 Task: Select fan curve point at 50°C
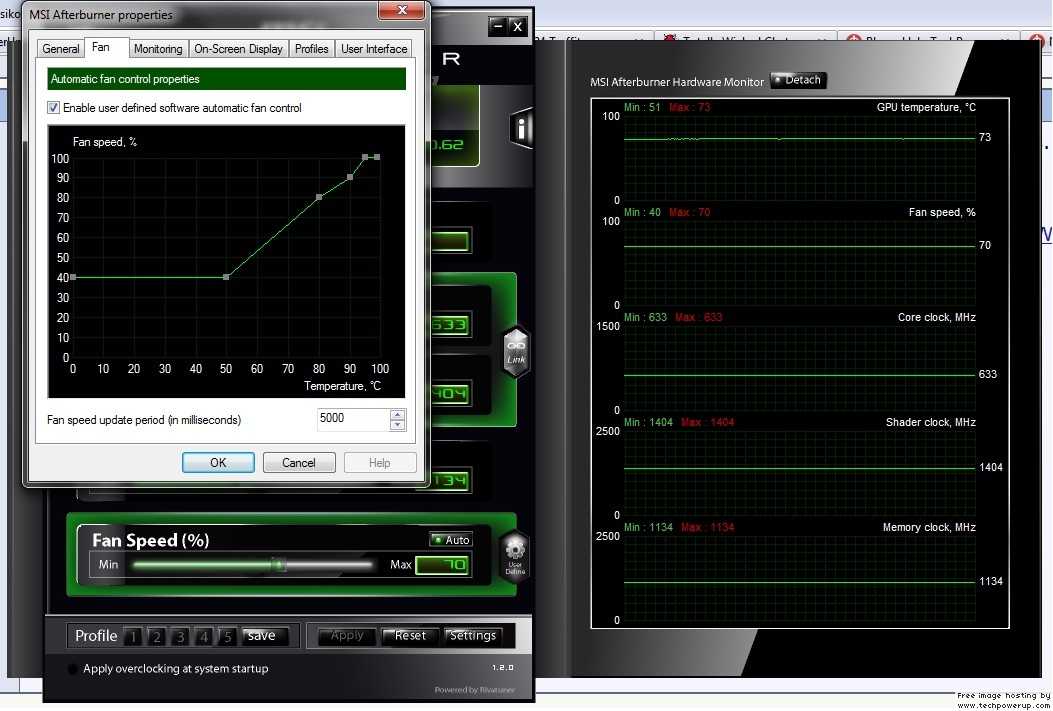tap(226, 277)
